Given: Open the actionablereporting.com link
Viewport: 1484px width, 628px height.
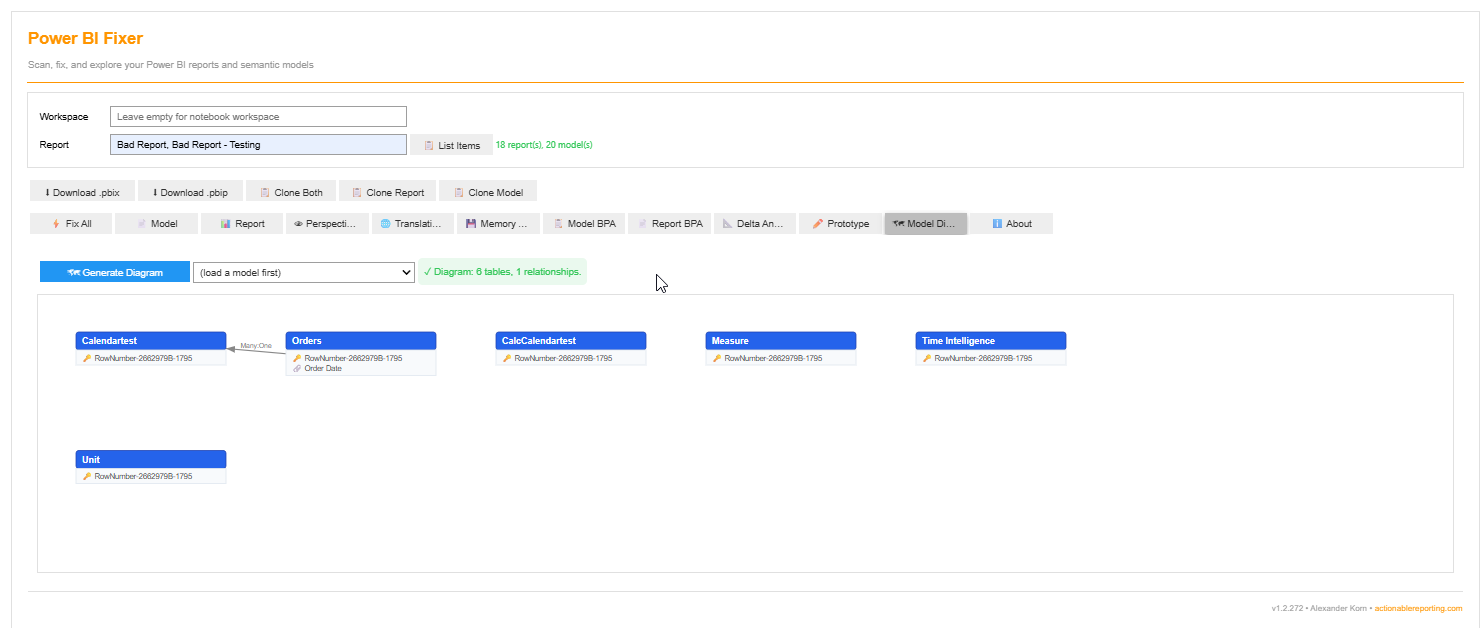Looking at the screenshot, I should pos(1418,608).
